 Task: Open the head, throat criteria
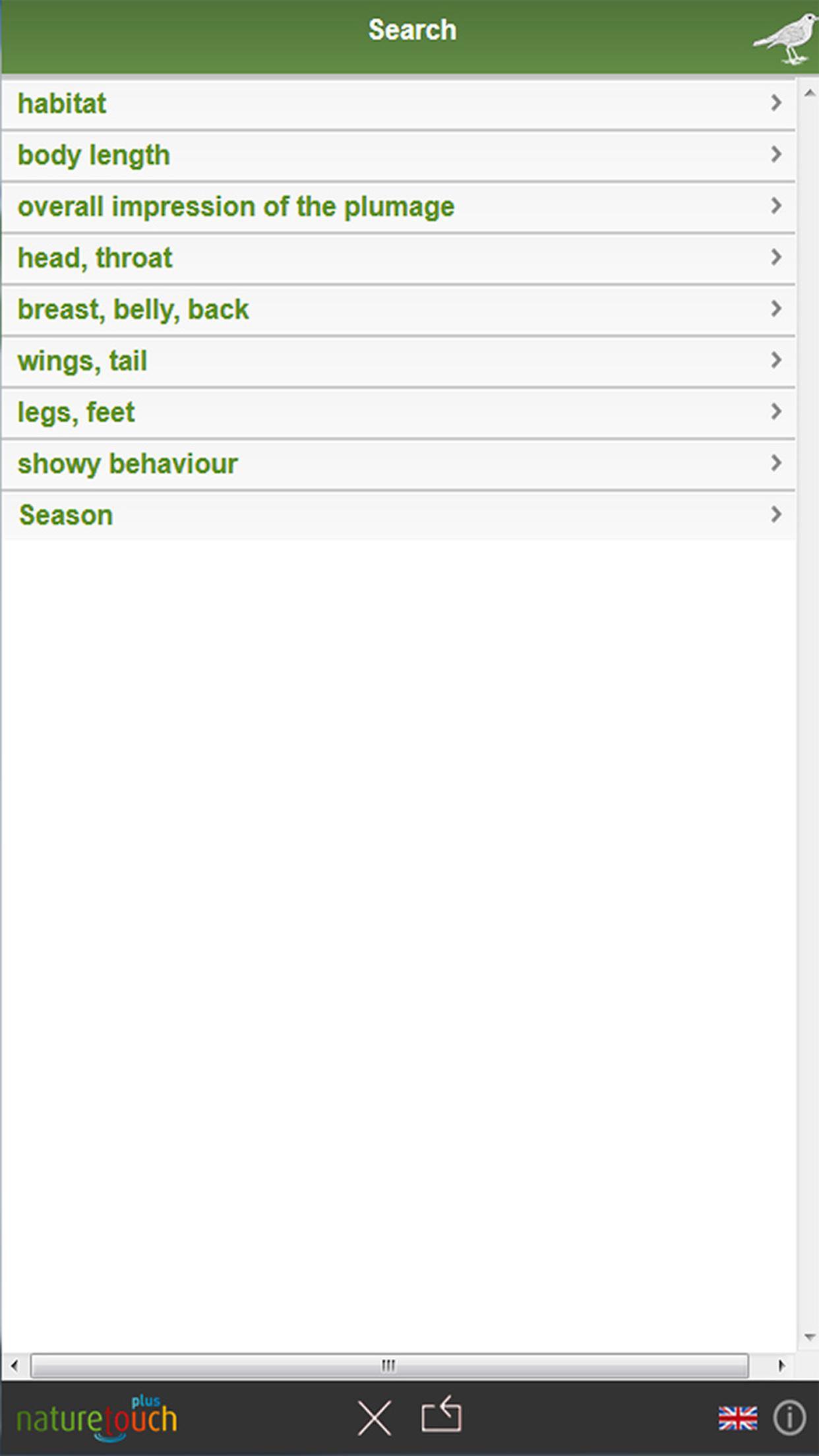coord(398,258)
